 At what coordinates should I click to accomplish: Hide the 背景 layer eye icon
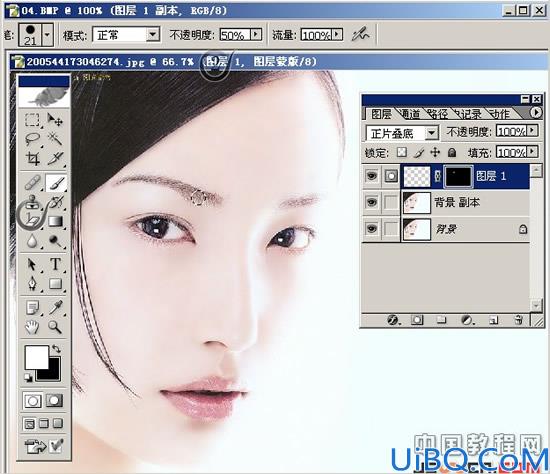(x=371, y=229)
